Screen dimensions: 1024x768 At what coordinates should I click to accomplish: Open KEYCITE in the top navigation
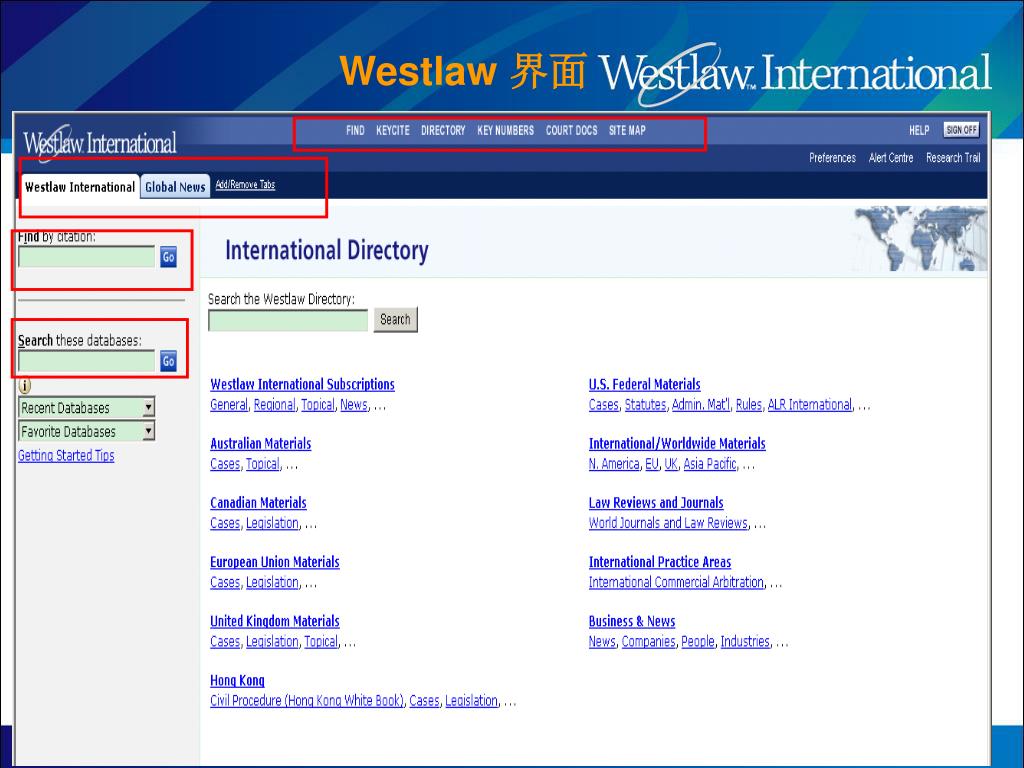pyautogui.click(x=392, y=131)
